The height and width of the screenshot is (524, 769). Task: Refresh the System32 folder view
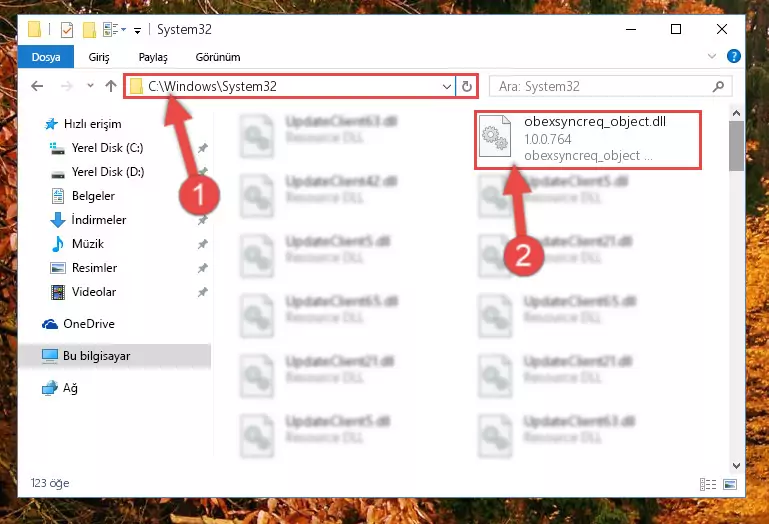tap(466, 87)
